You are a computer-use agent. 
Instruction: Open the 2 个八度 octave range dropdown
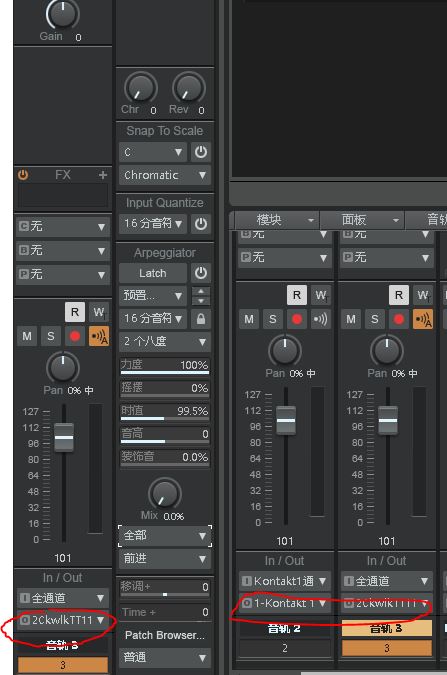click(x=165, y=341)
